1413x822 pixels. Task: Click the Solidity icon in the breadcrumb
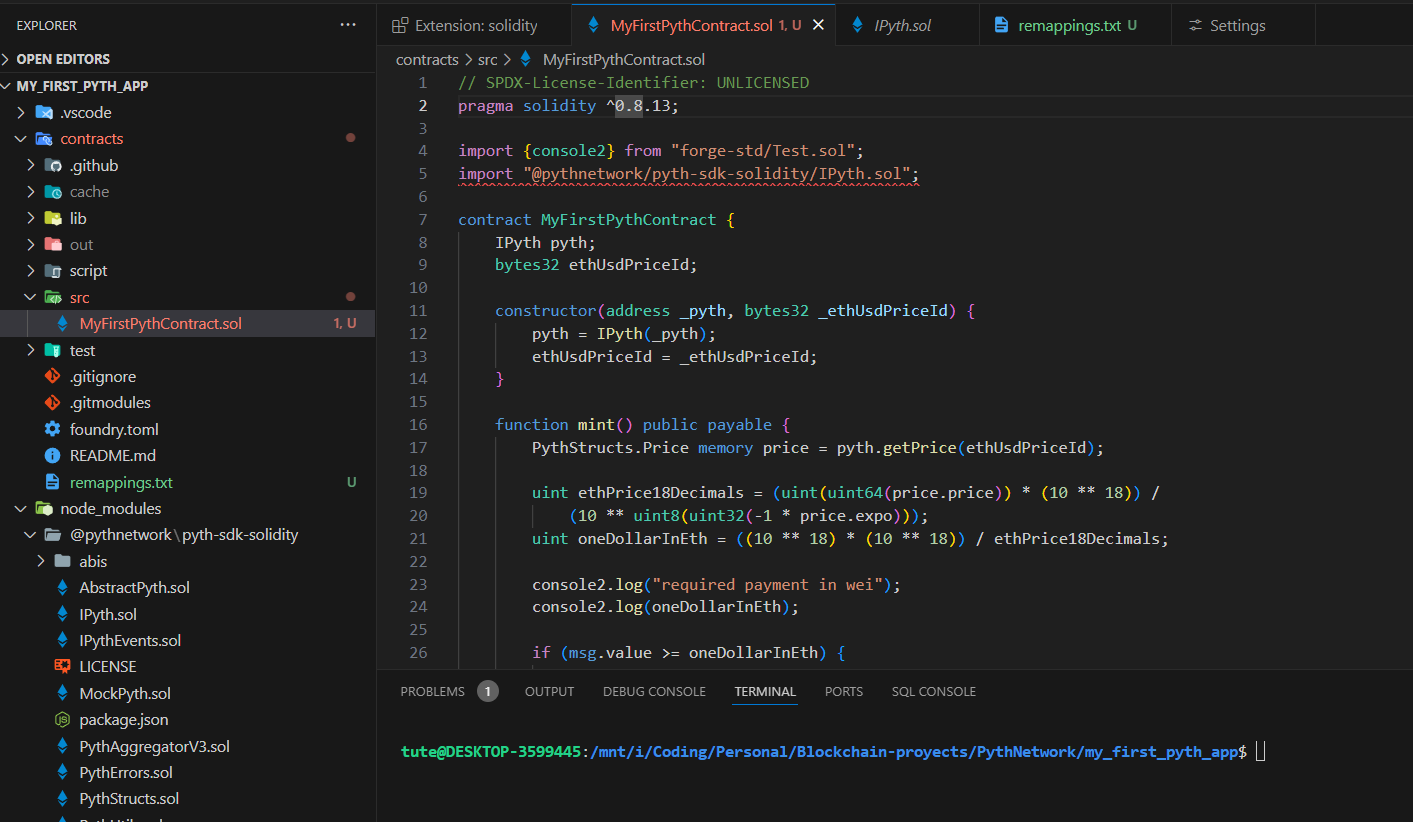526,59
